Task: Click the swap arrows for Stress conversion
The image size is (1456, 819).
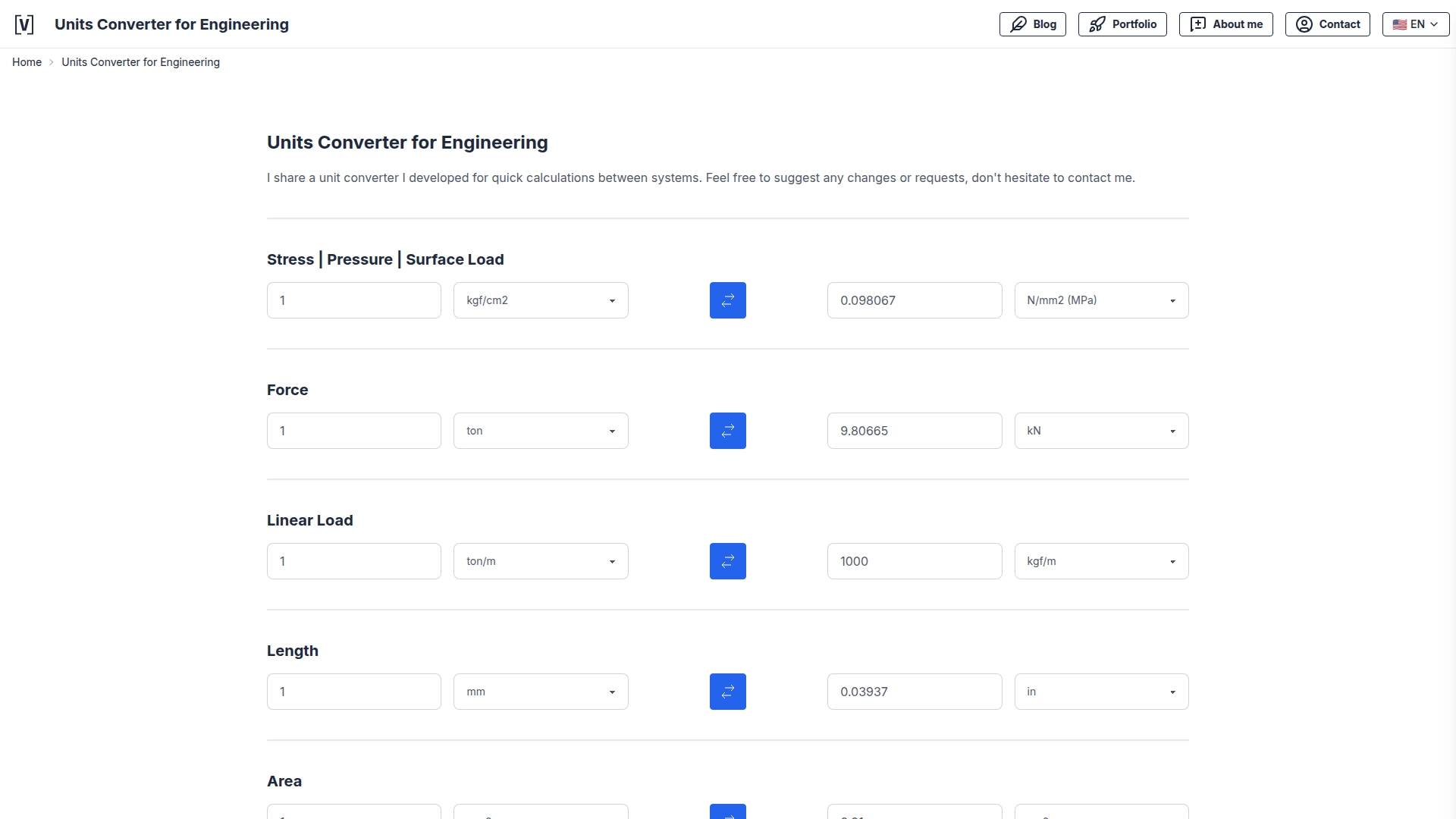Action: pyautogui.click(x=727, y=300)
